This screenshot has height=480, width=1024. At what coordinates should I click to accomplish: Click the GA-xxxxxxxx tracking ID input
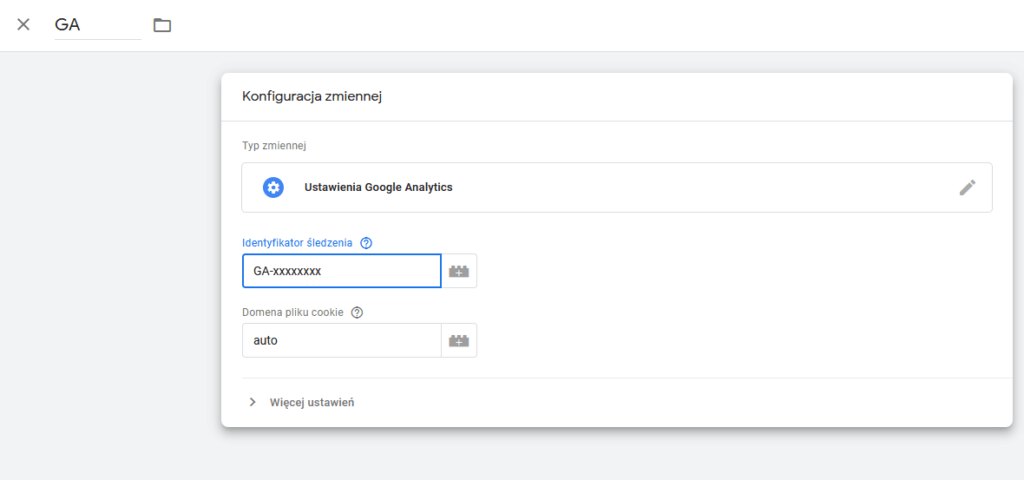pos(340,271)
